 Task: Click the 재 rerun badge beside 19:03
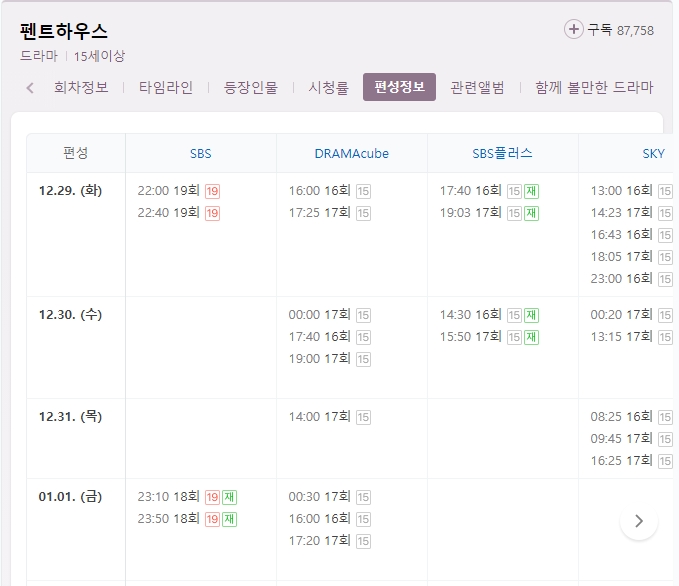531,213
